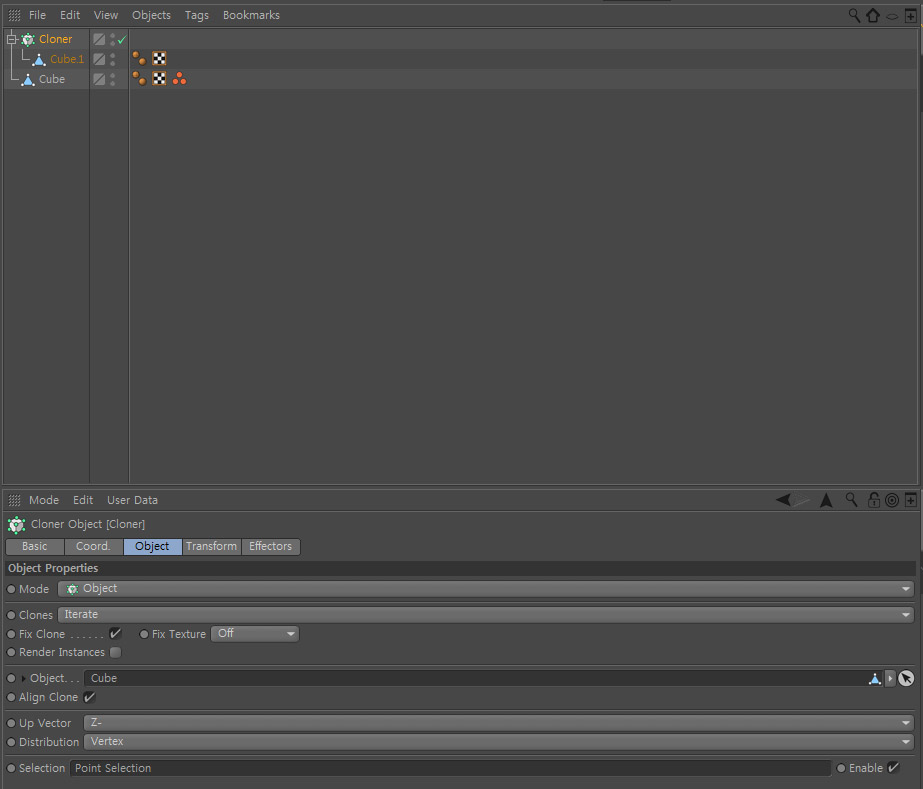Open the Objects menu
Viewport: 923px width, 789px height.
[x=151, y=15]
